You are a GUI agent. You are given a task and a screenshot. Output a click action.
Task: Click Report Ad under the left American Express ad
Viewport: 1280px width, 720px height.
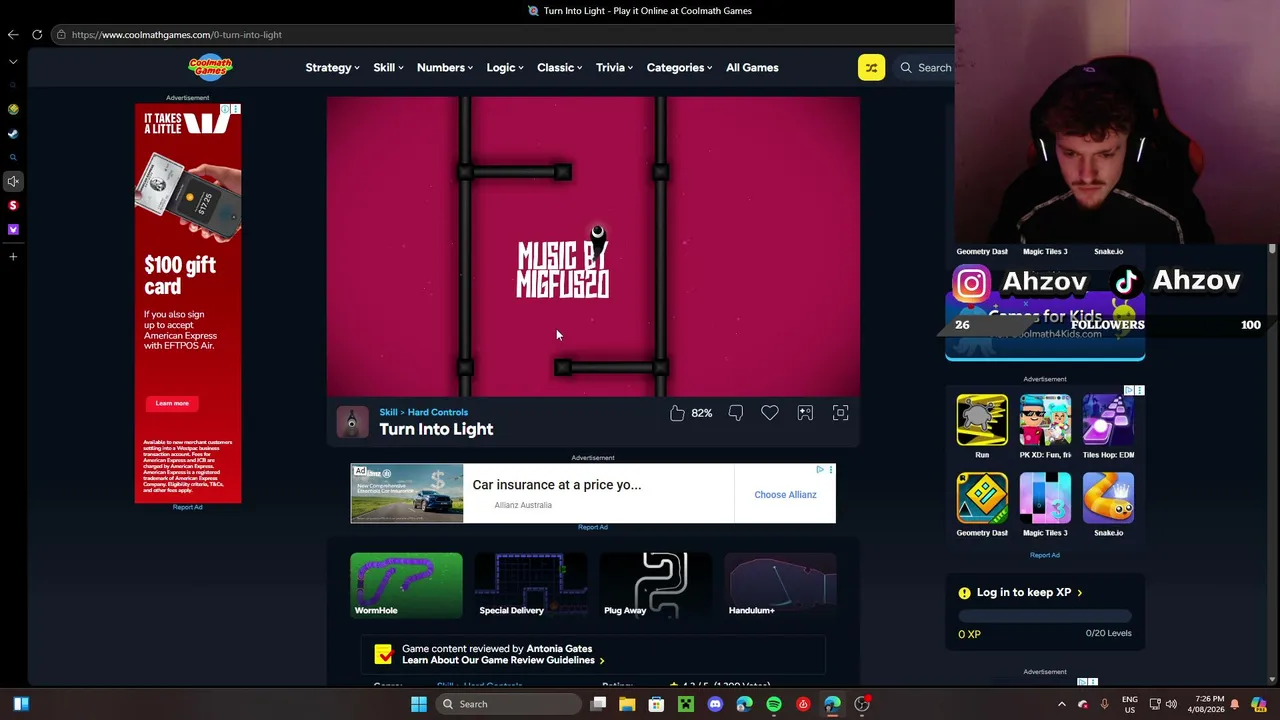tap(187, 508)
